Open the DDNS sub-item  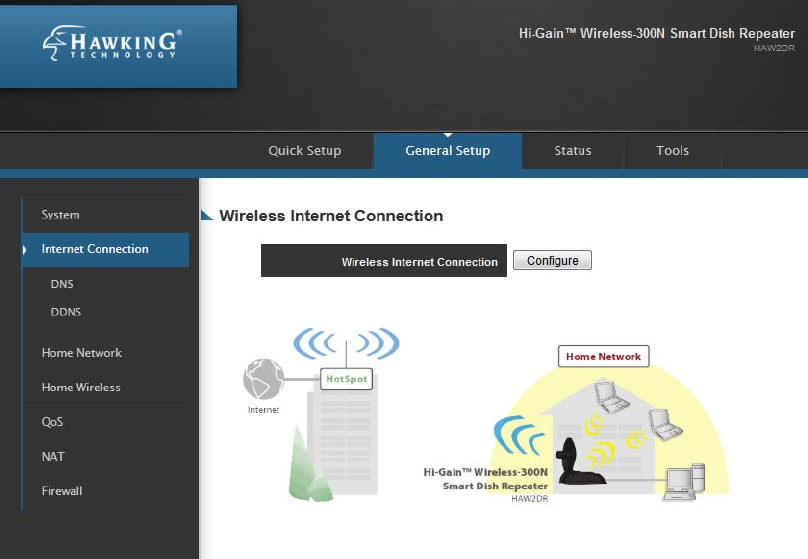click(x=65, y=312)
